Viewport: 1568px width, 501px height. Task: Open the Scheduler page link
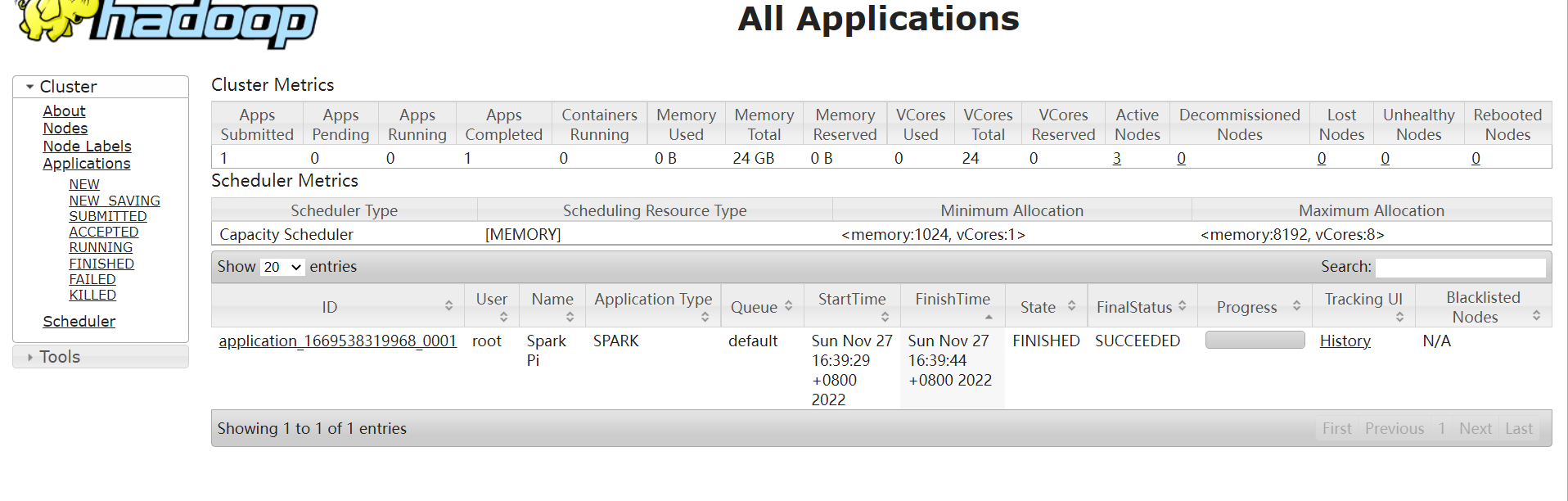pos(79,322)
